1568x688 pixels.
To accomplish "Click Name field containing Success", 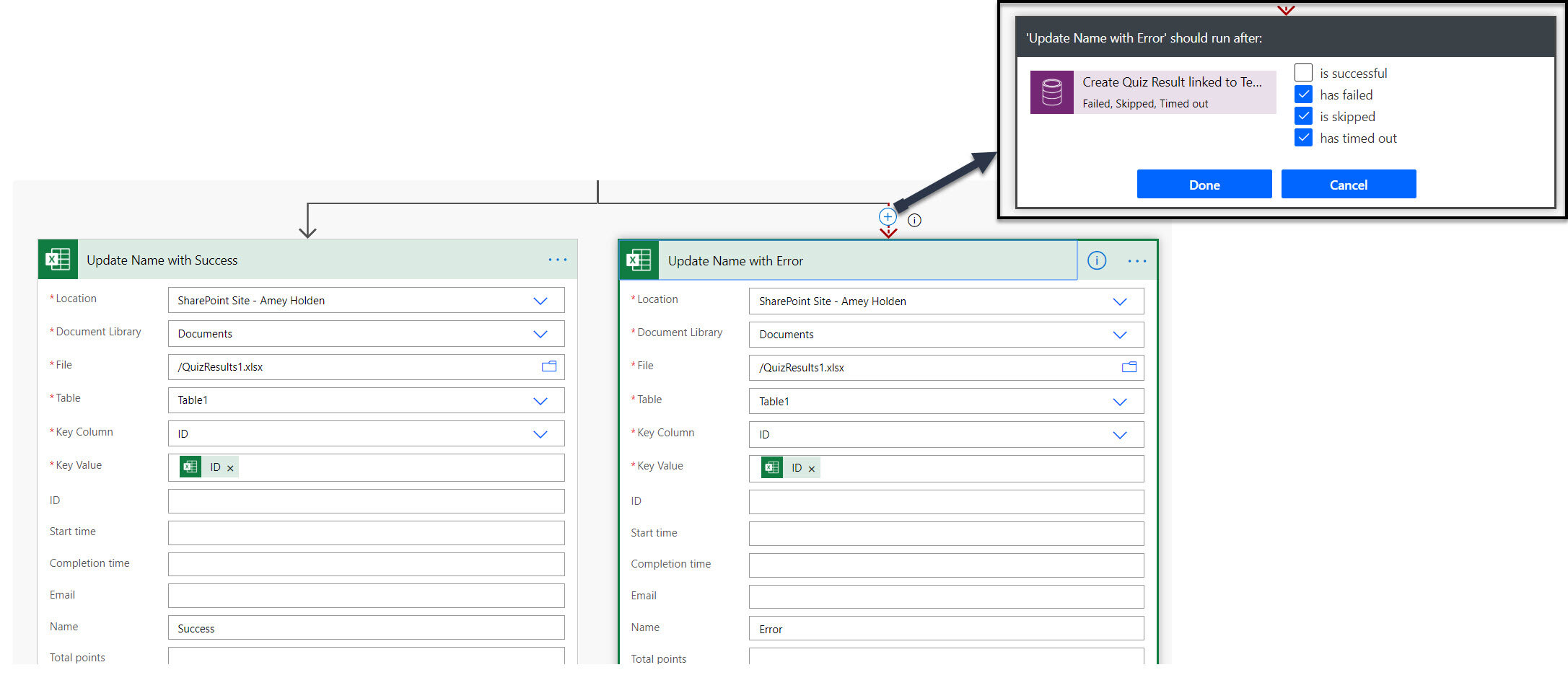I will point(367,627).
